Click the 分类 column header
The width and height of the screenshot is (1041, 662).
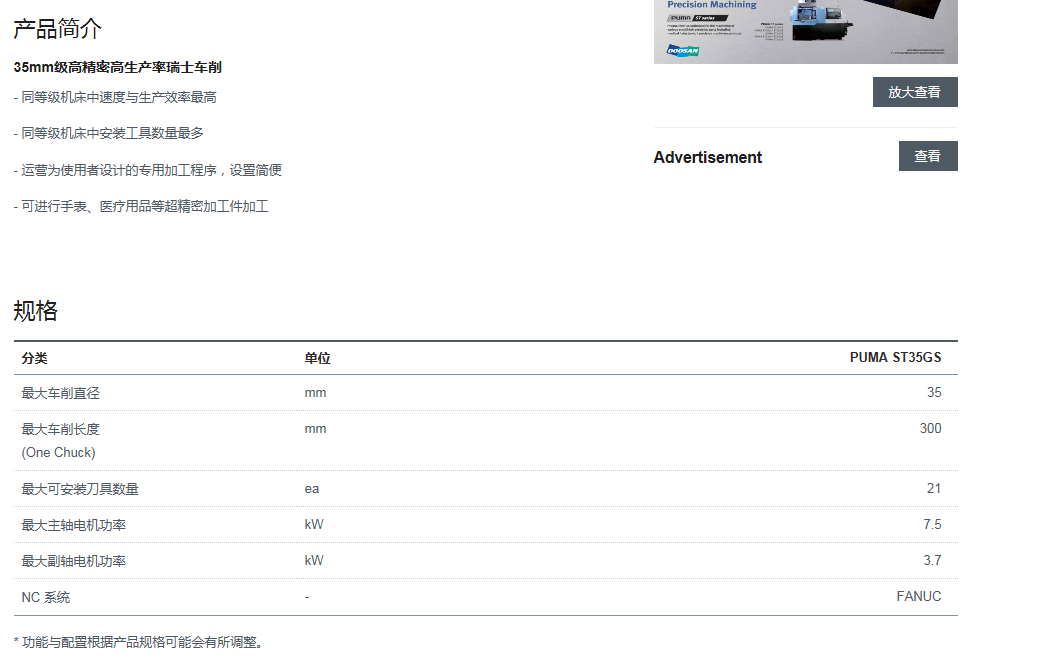34,358
